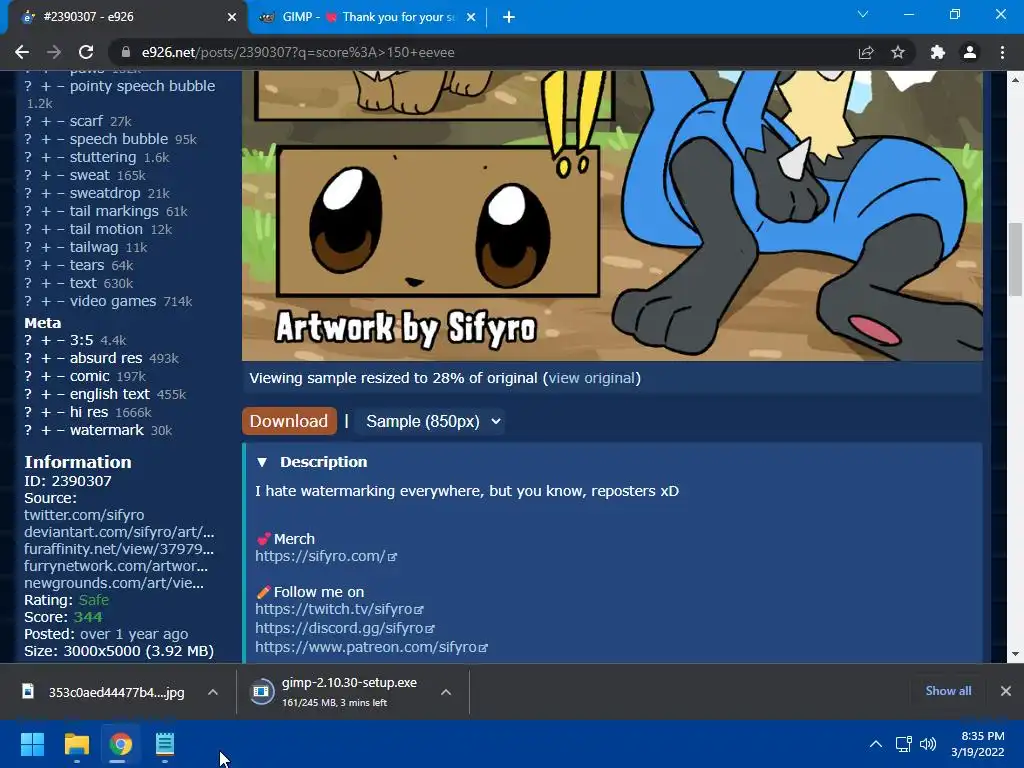Open the discord.gg/sifyro link
Viewport: 1024px width, 768px height.
(x=344, y=628)
